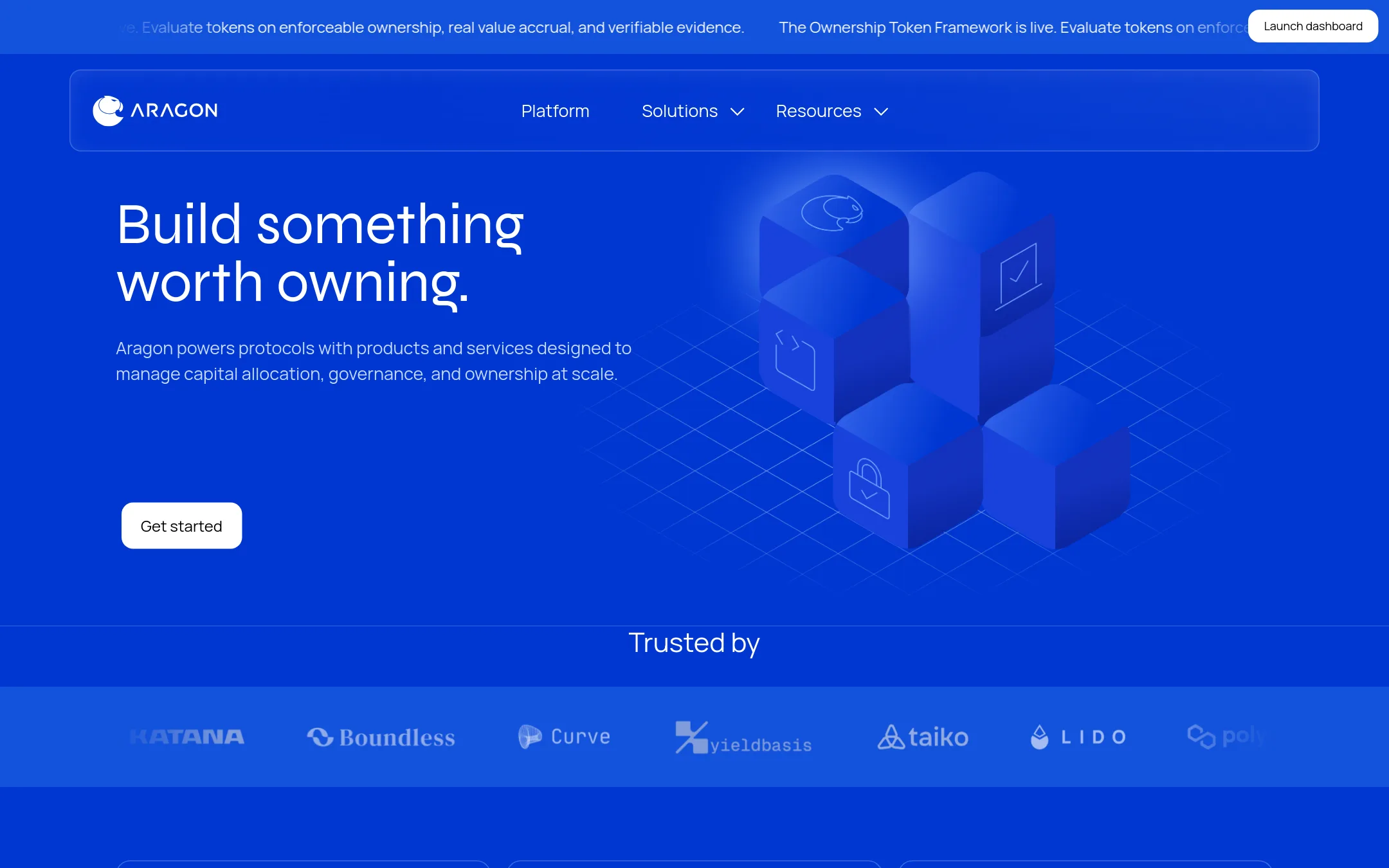Click the yieldbasis logo icon
Viewport: 1389px width, 868px height.
click(691, 737)
